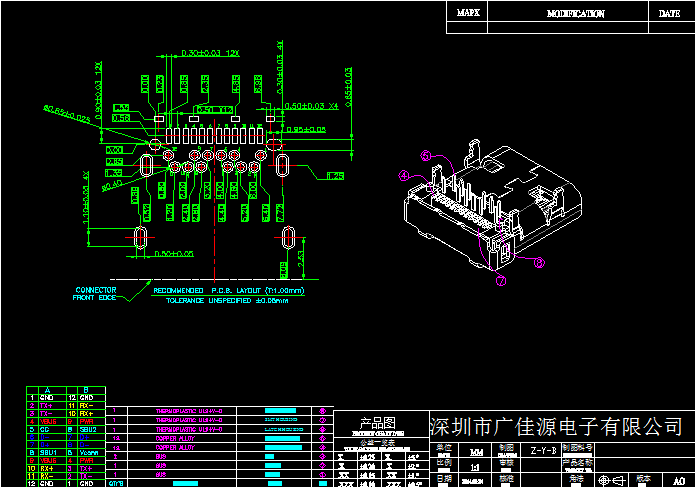Click the MODIFICATION column header
The height and width of the screenshot is (487, 695).
pos(575,13)
